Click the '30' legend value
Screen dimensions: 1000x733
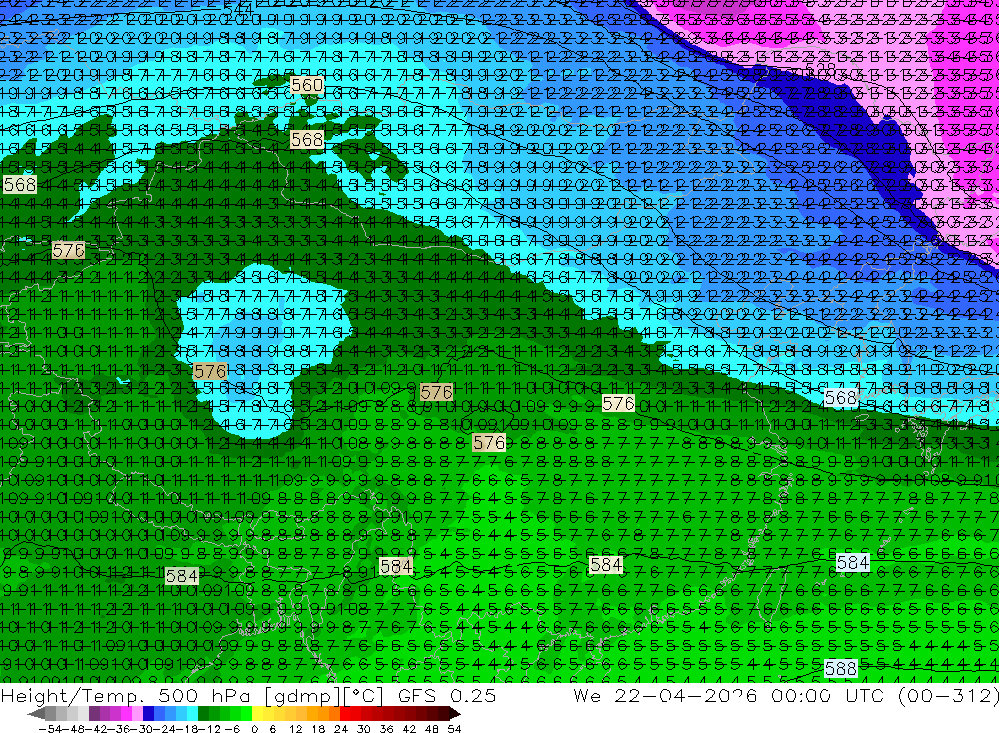point(364,729)
